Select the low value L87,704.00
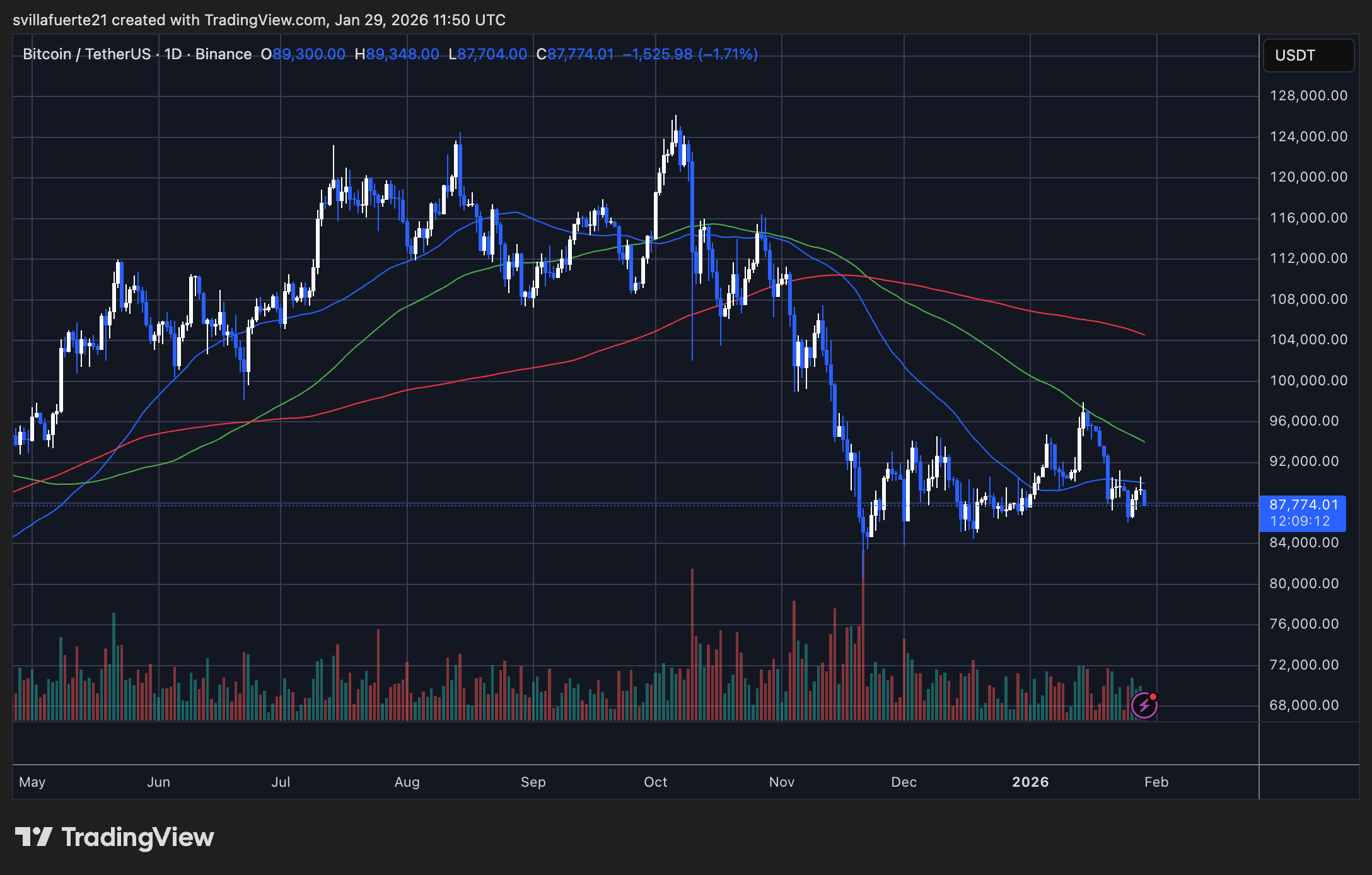 [x=487, y=54]
